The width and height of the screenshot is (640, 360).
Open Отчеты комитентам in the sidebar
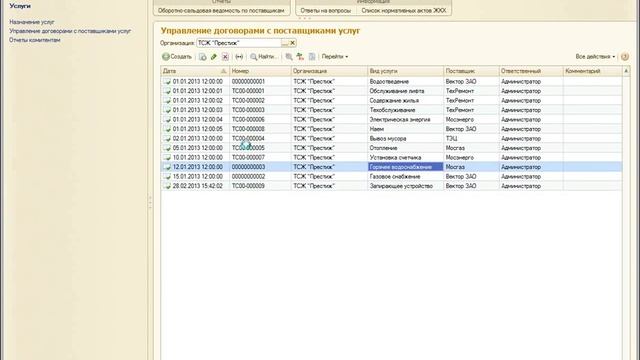pos(35,40)
